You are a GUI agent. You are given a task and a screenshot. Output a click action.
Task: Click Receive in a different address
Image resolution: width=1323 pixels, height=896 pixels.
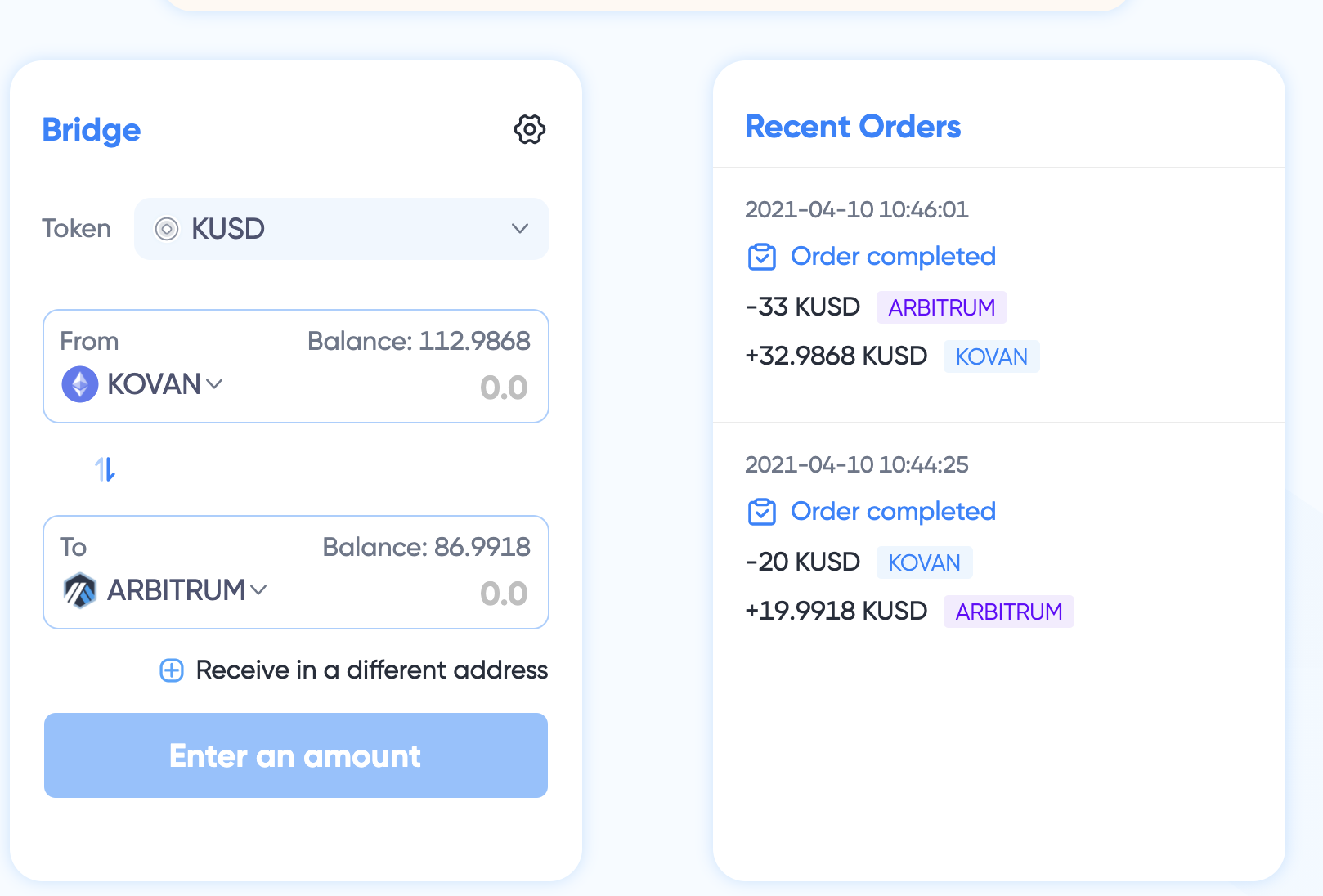tap(372, 670)
